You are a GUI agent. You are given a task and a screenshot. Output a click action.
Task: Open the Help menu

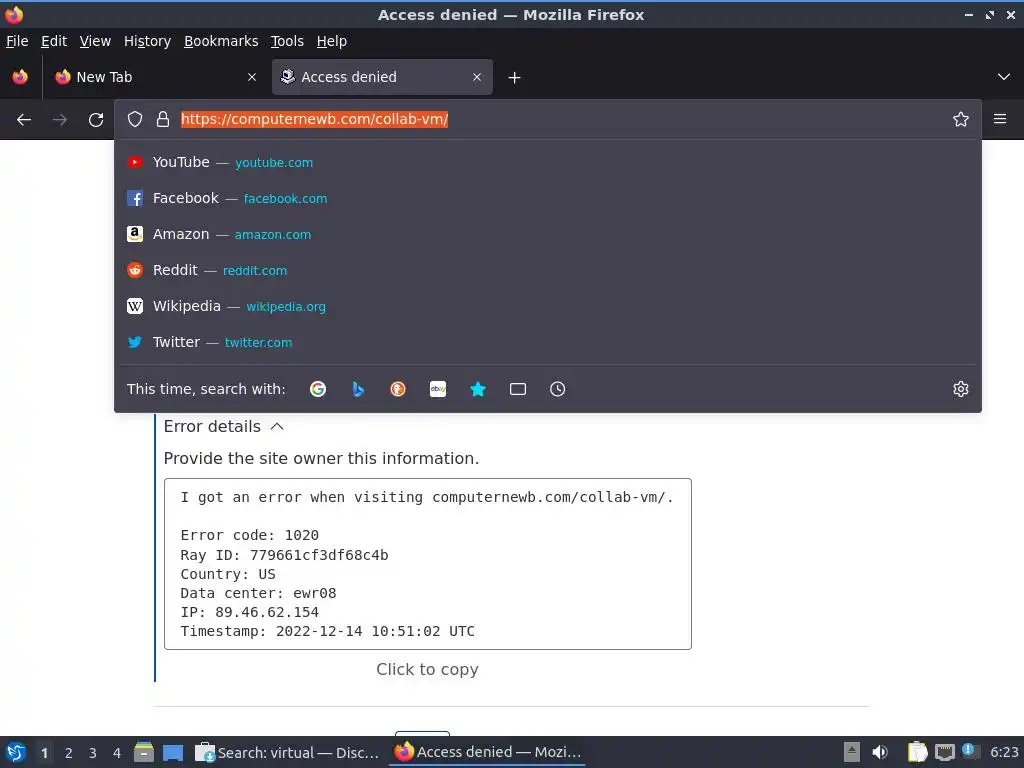(332, 41)
